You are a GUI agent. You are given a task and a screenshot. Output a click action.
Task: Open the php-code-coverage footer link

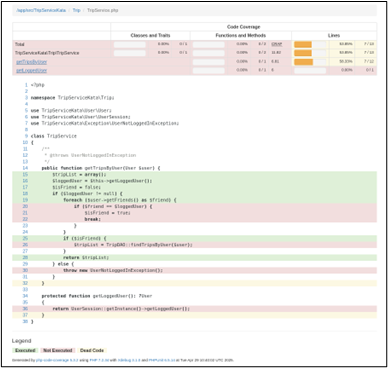click(x=57, y=360)
